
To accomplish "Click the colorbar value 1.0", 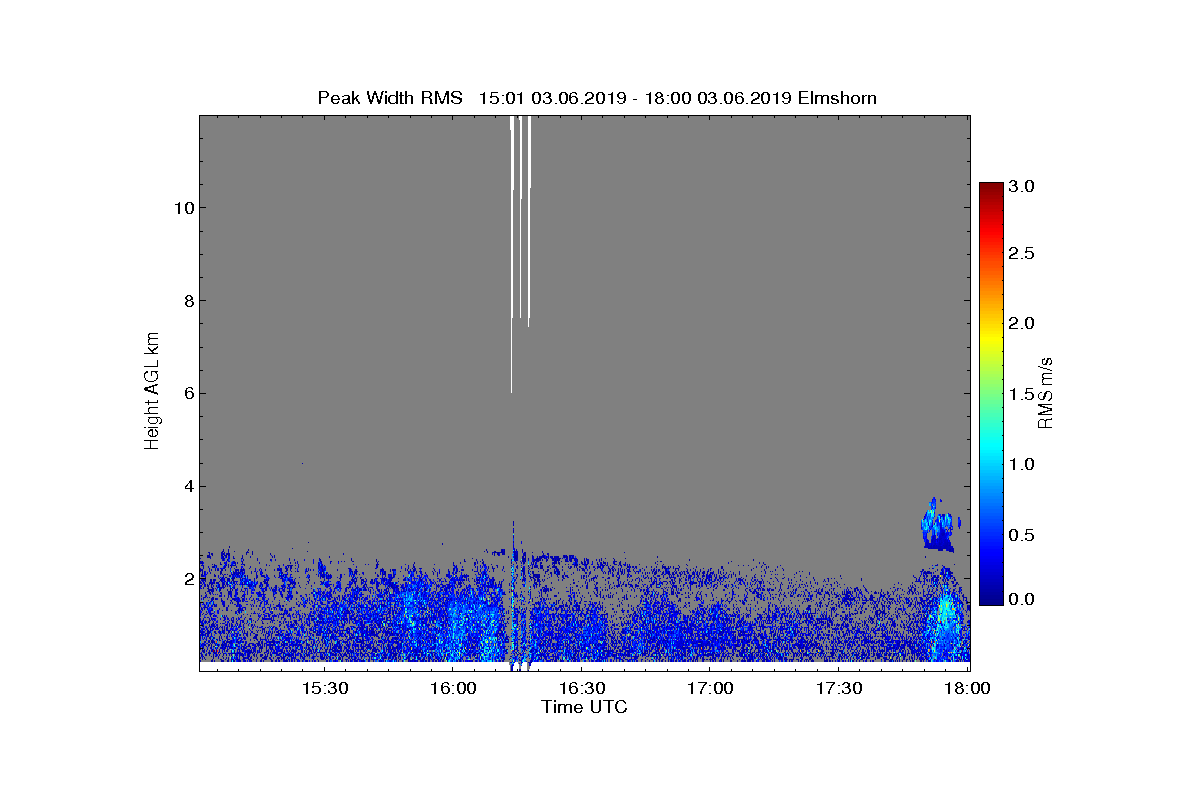I will [x=1021, y=464].
